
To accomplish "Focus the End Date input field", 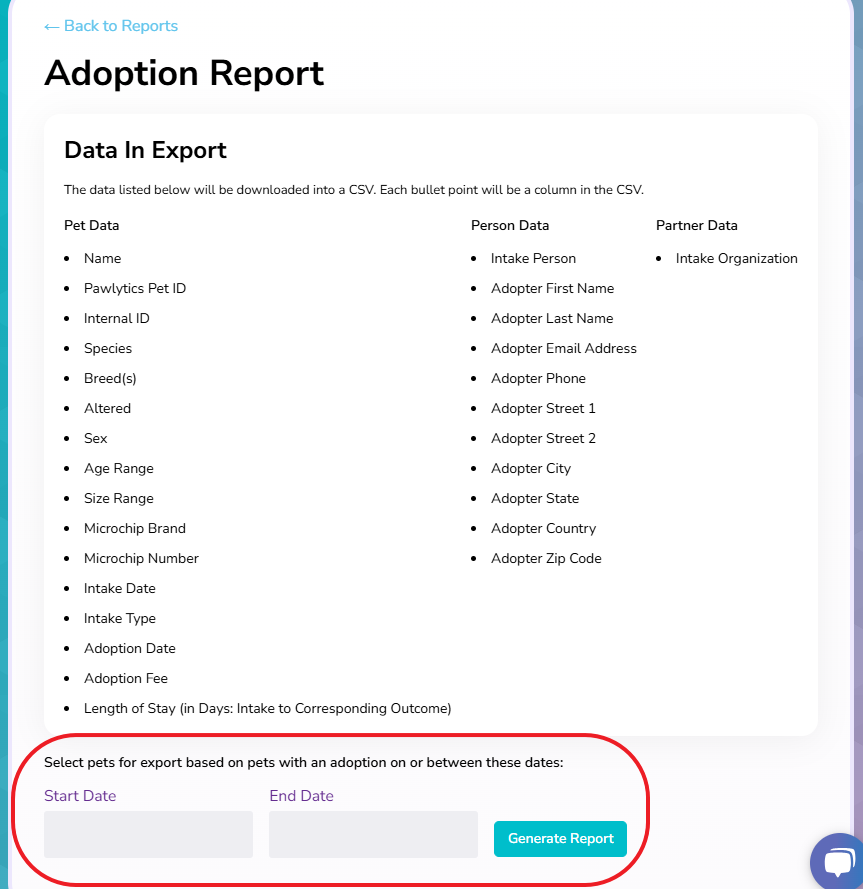I will click(x=373, y=834).
